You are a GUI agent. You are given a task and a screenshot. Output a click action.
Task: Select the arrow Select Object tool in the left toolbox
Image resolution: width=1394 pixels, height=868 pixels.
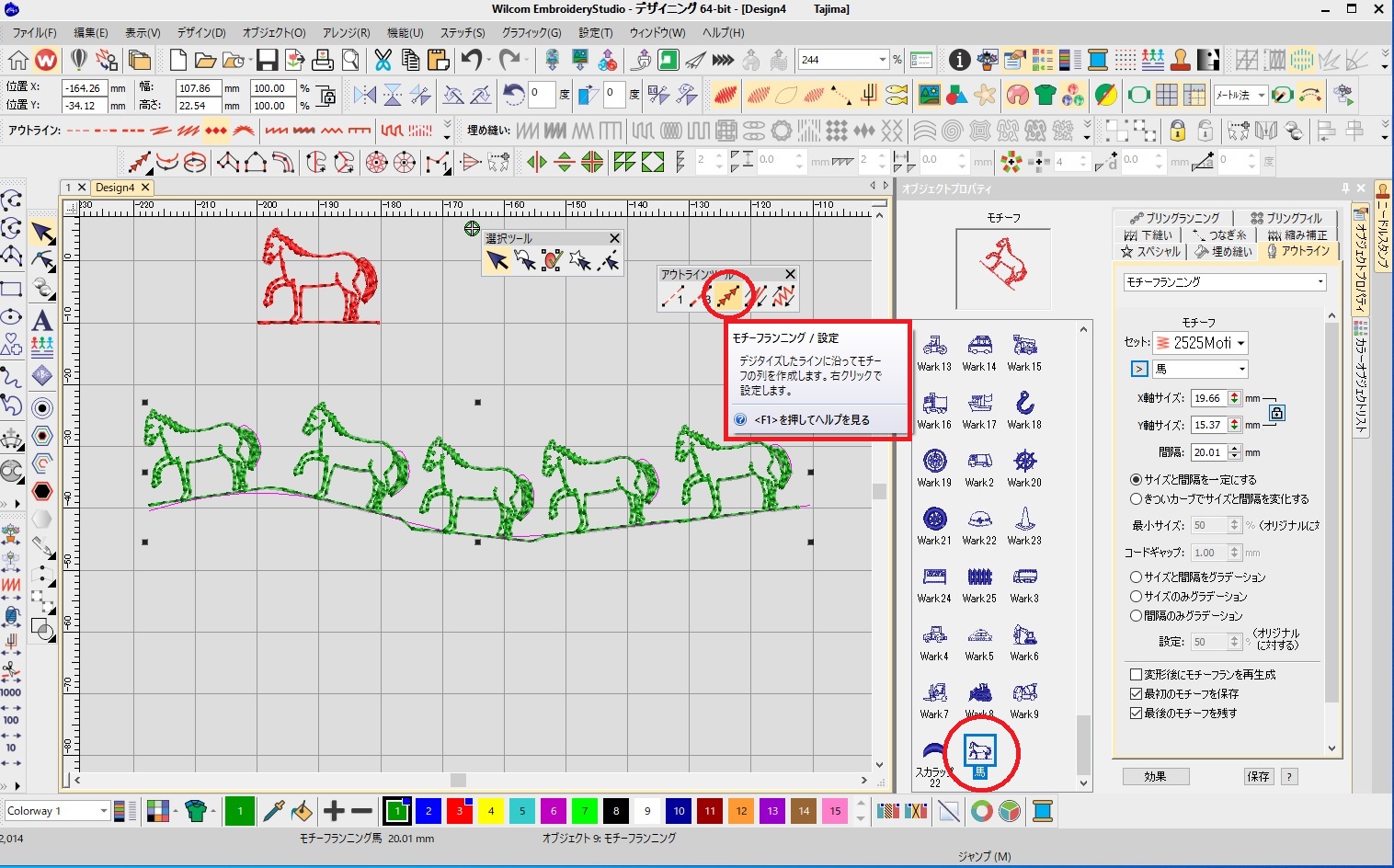tap(42, 233)
